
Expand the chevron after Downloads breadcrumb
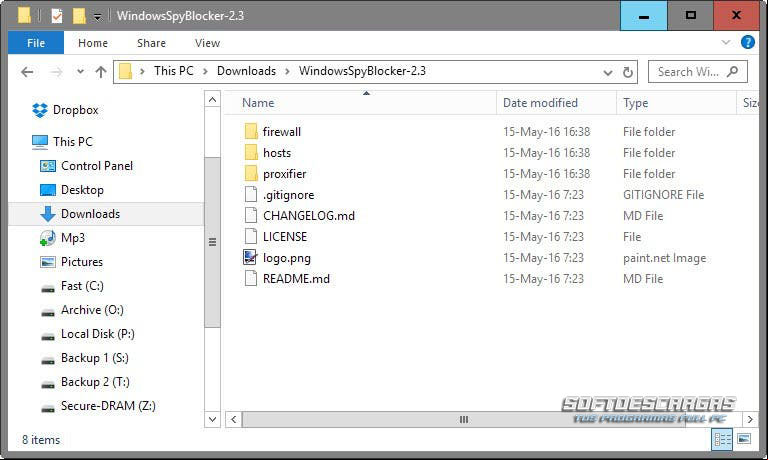click(287, 72)
